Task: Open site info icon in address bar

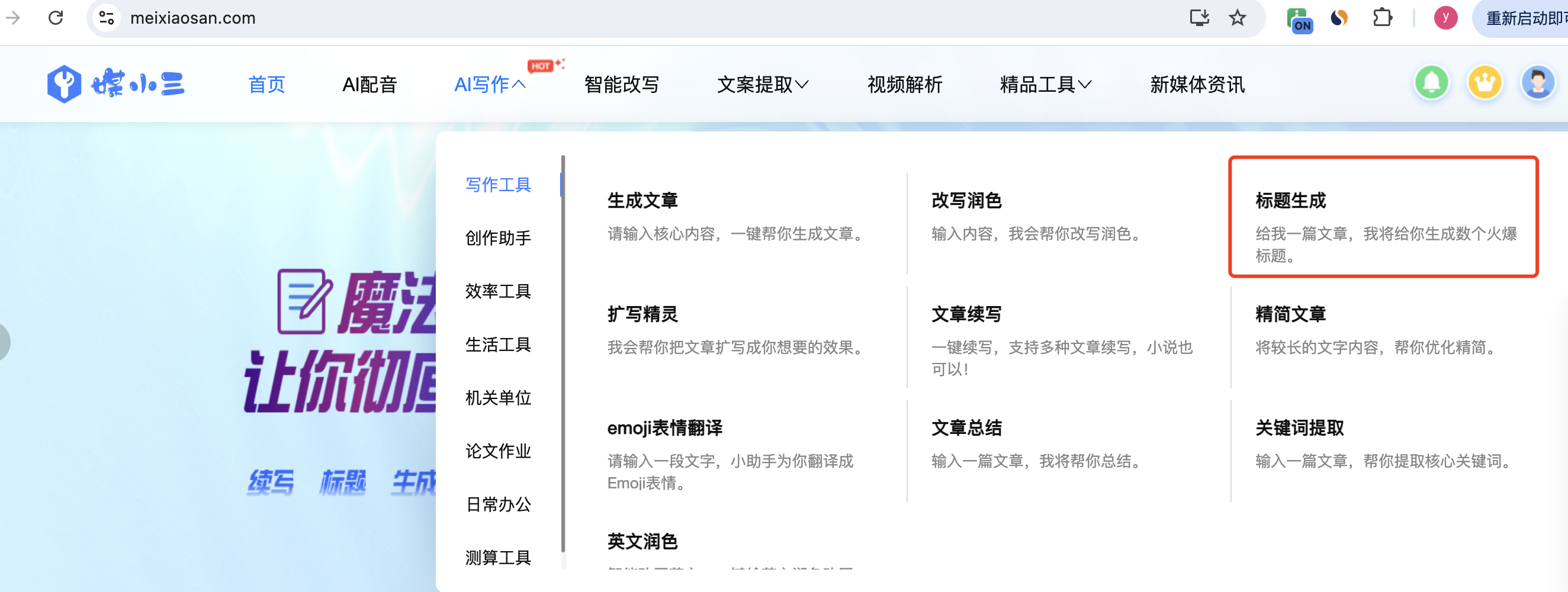Action: [107, 18]
